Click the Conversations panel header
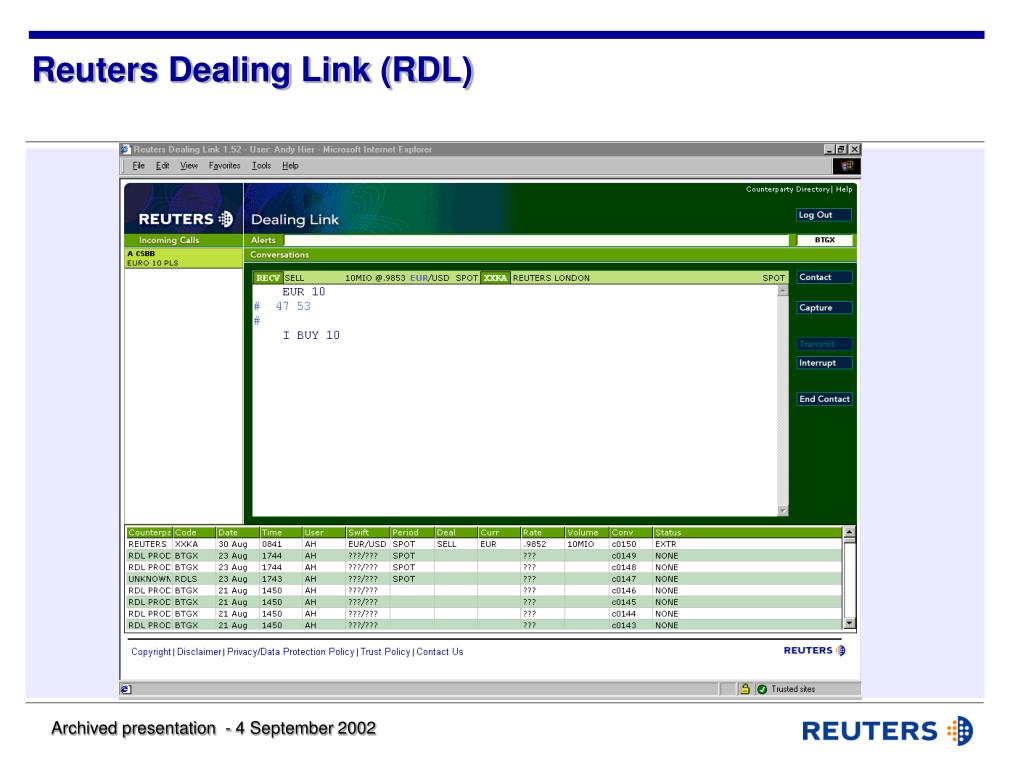 pyautogui.click(x=549, y=255)
